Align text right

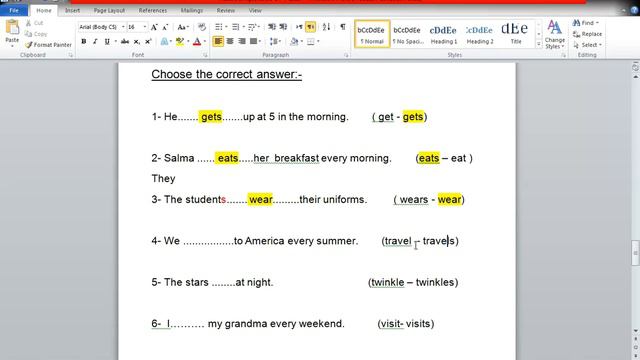242,41
